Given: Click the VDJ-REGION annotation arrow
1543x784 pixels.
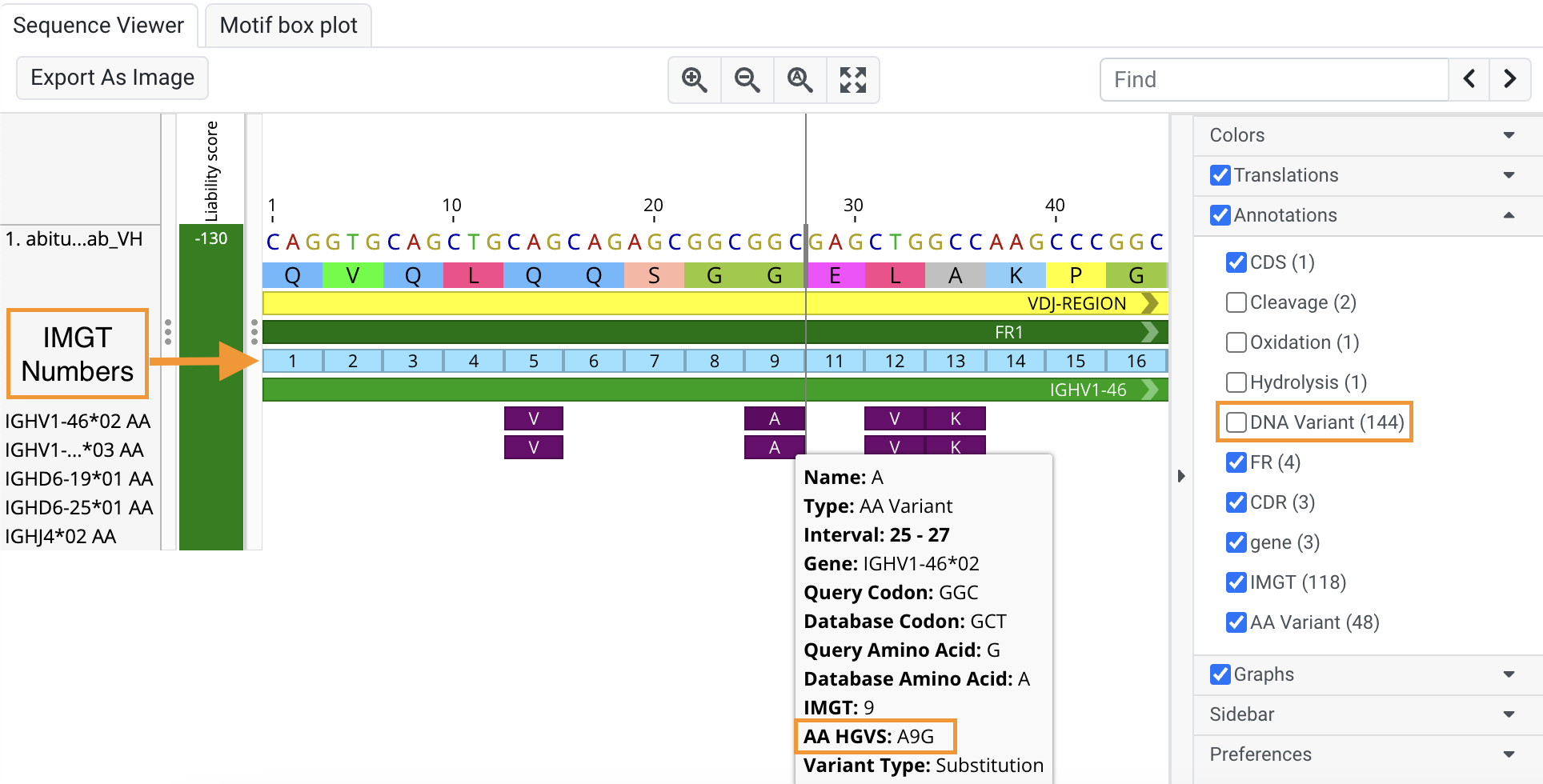Looking at the screenshot, I should 1151,303.
